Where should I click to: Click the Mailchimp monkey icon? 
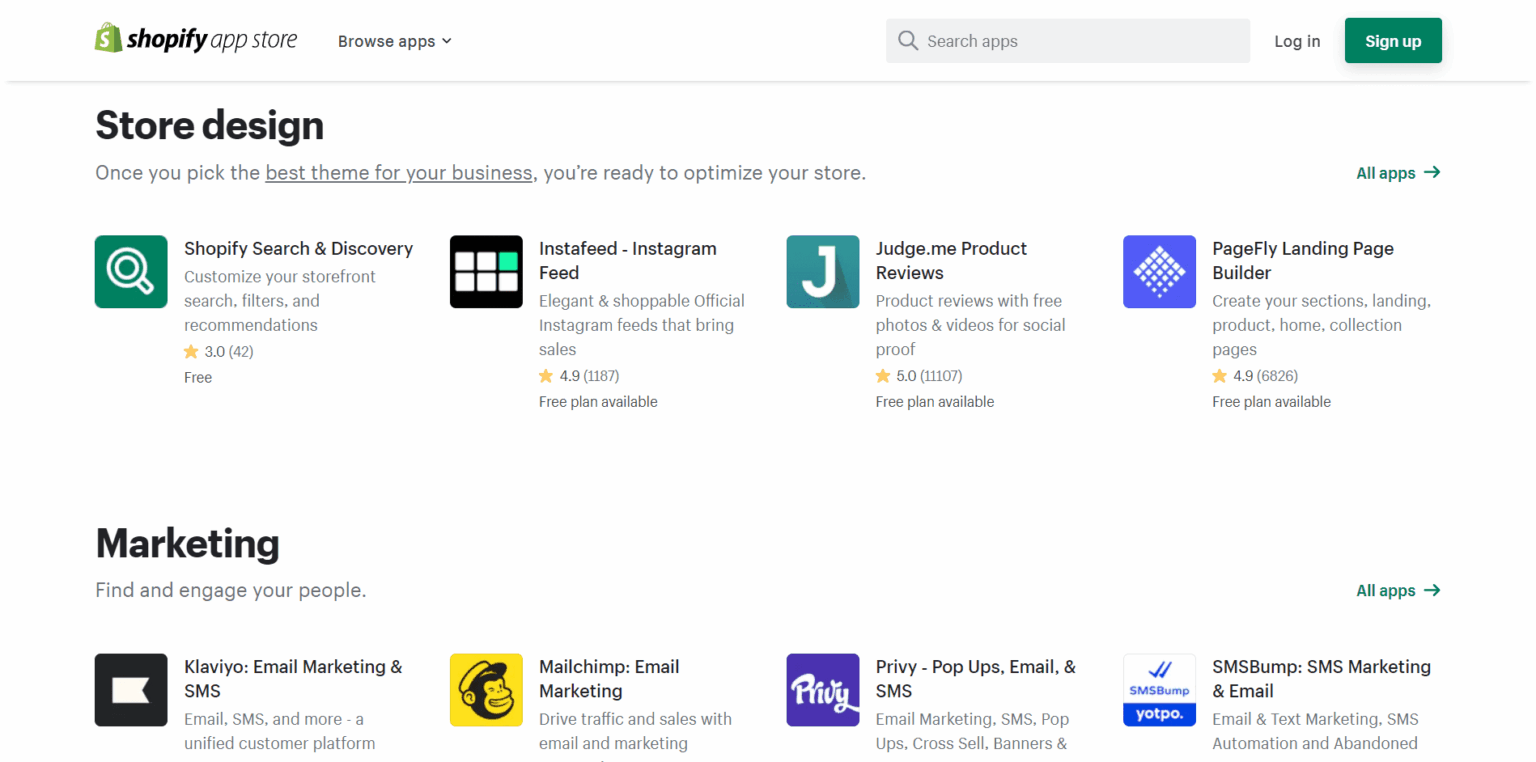[x=486, y=689]
